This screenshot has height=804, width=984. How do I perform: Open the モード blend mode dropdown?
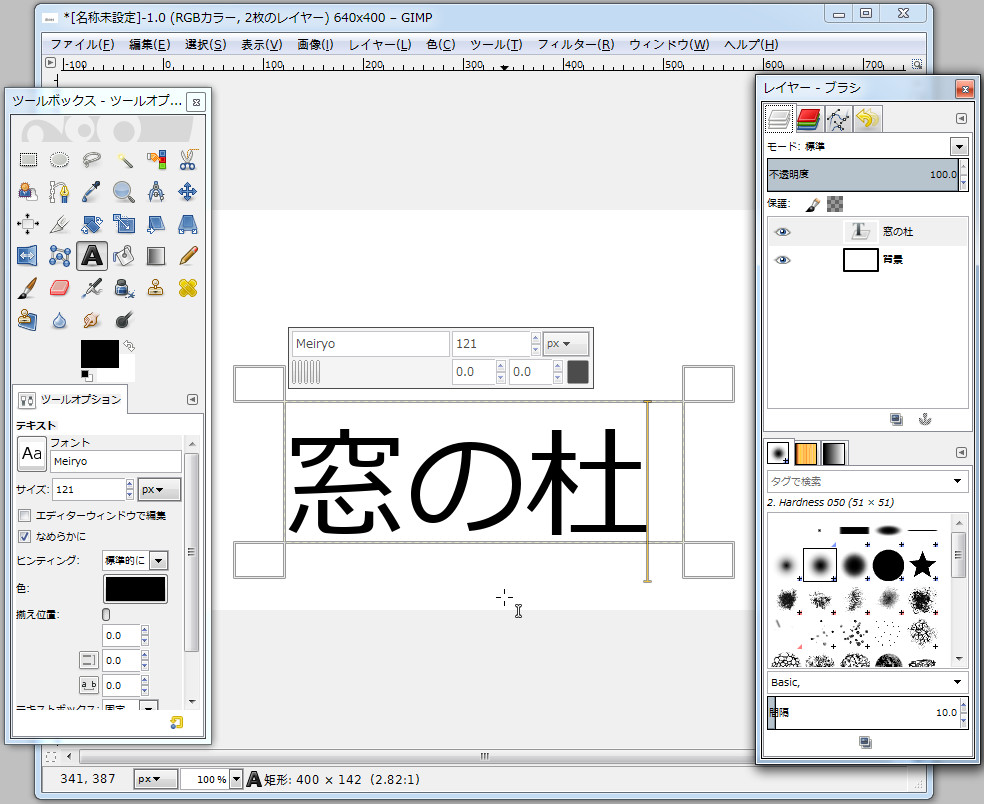click(959, 146)
